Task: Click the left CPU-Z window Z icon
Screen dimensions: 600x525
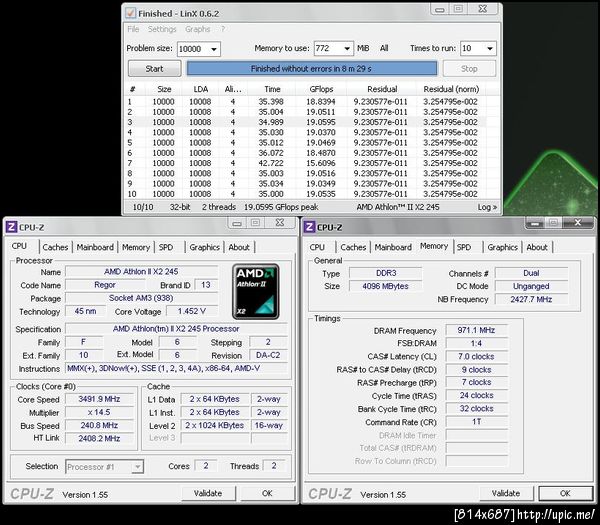Action: point(11,227)
